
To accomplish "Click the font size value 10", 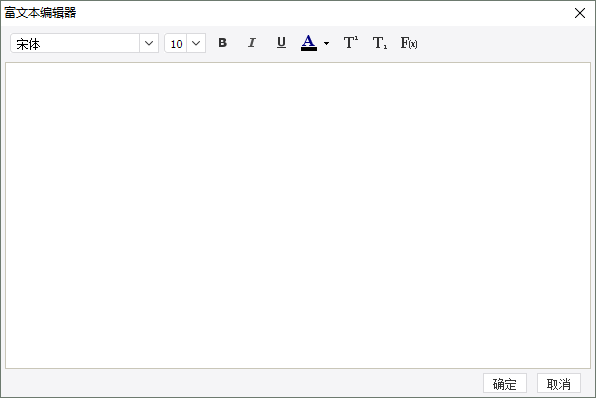I will tap(176, 44).
